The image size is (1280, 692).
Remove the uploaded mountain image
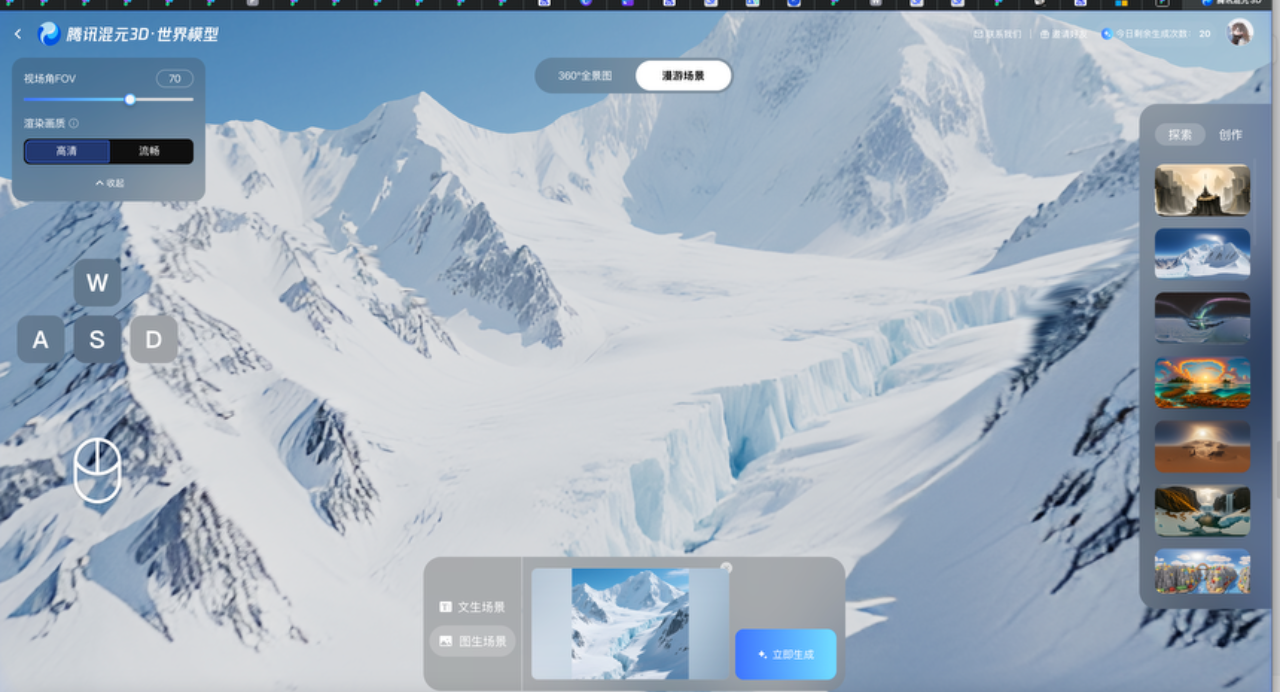point(726,568)
